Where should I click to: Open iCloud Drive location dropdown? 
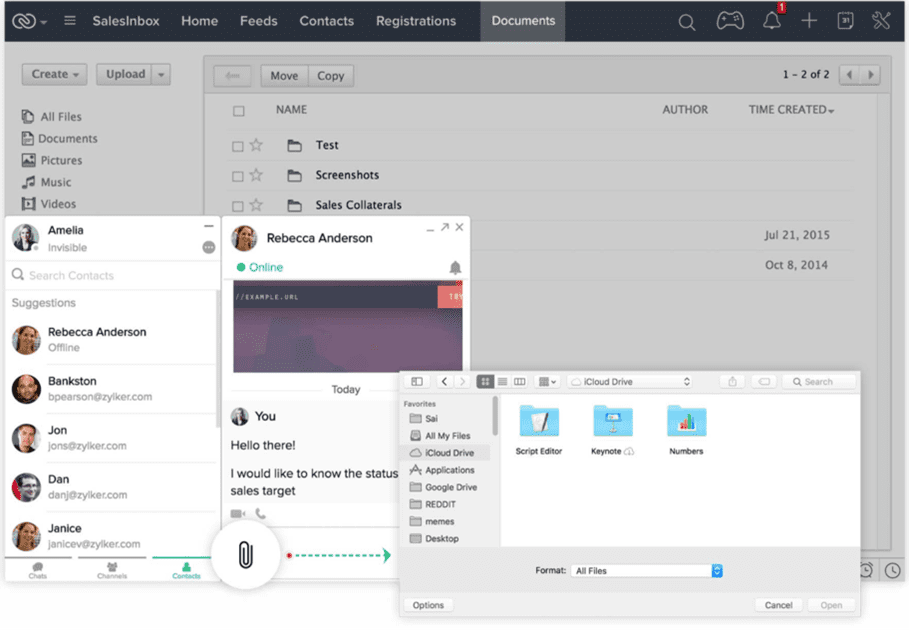[x=631, y=381]
